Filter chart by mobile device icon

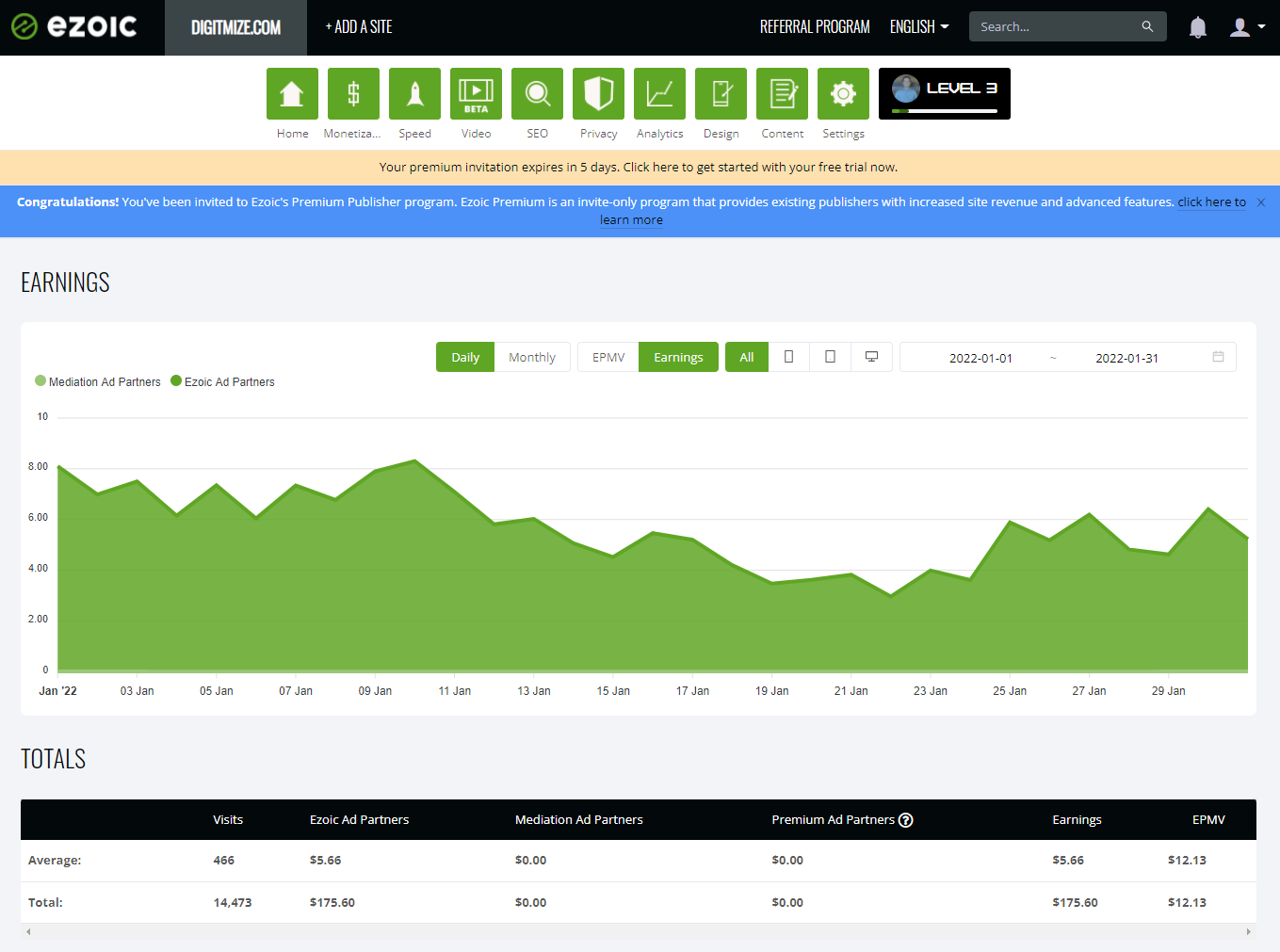789,357
